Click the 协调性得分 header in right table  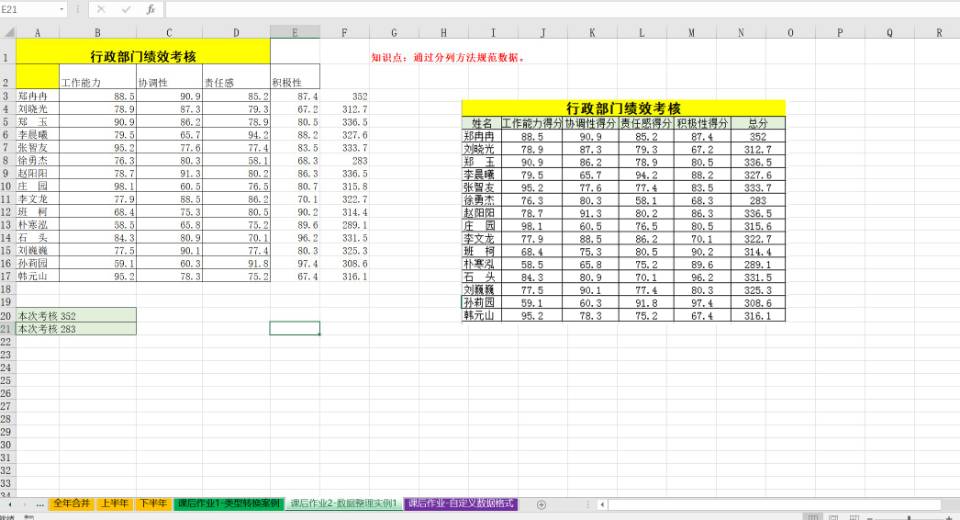pos(590,123)
